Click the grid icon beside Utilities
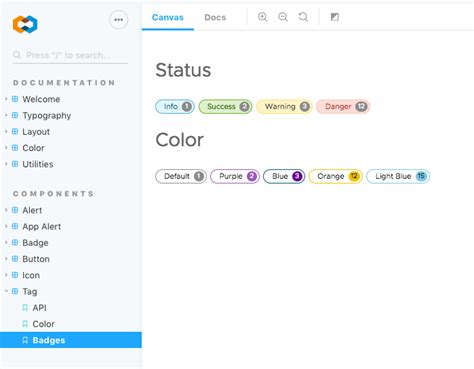 click(x=15, y=164)
